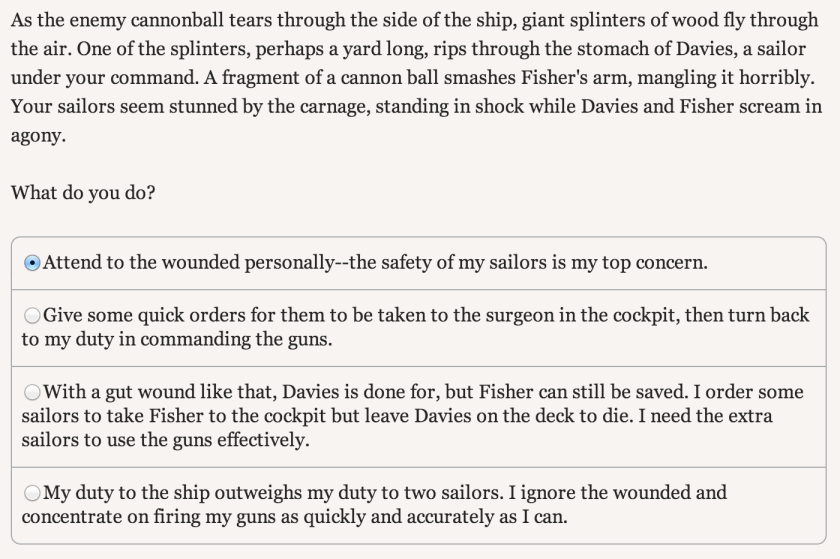This screenshot has height=559, width=840.
Task: Click the "to my duty in commanding the guns" line
Action: pos(177,340)
